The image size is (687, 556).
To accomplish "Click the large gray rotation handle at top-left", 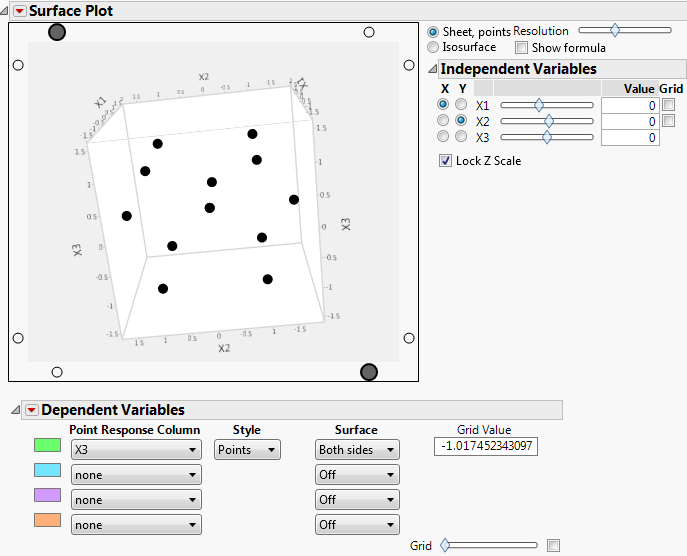I will [57, 32].
